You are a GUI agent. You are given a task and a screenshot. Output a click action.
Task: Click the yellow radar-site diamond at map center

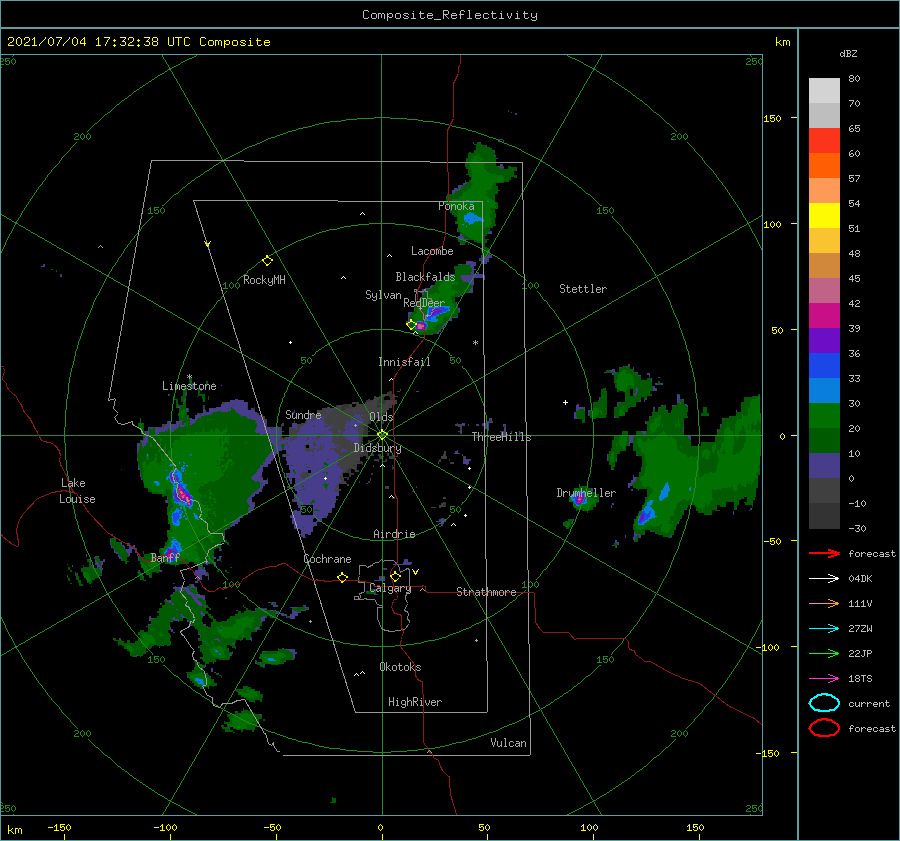point(382,435)
